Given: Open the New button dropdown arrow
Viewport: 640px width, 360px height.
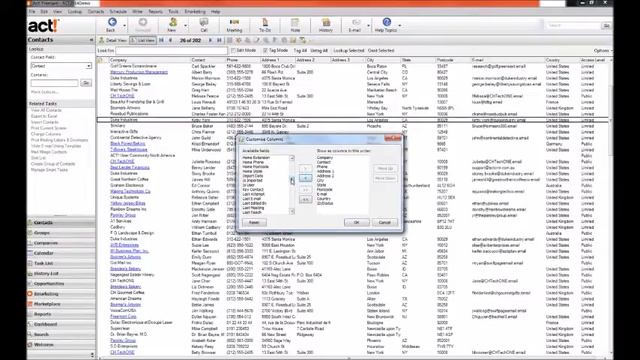Looking at the screenshot, I should coord(185,26).
